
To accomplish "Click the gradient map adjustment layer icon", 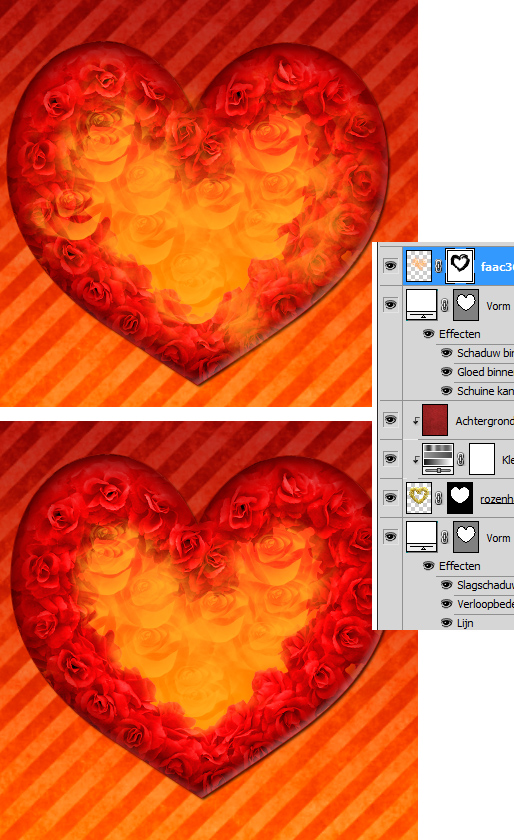I will (438, 459).
